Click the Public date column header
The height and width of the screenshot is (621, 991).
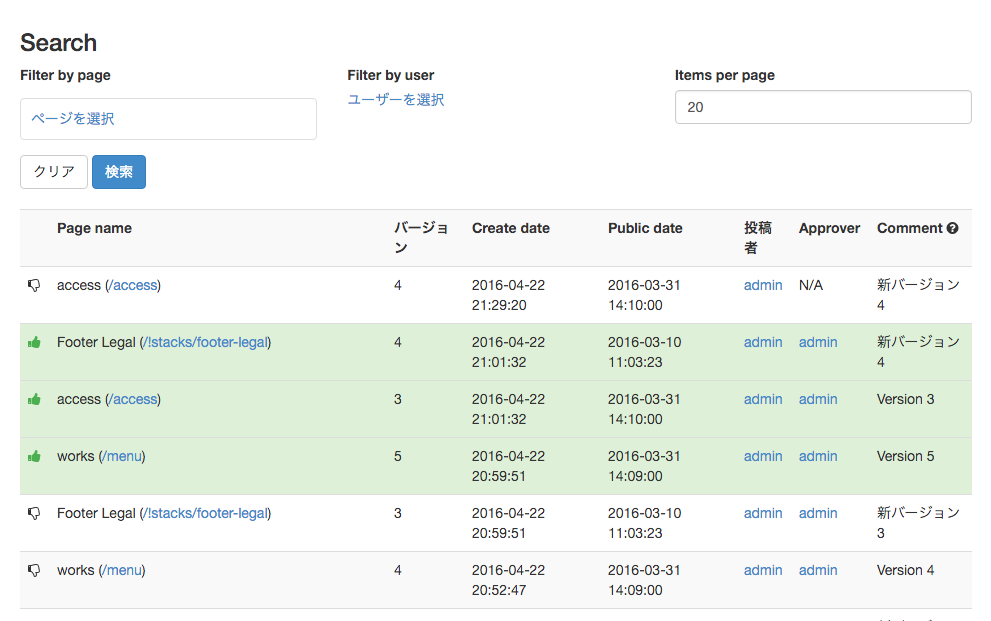645,229
